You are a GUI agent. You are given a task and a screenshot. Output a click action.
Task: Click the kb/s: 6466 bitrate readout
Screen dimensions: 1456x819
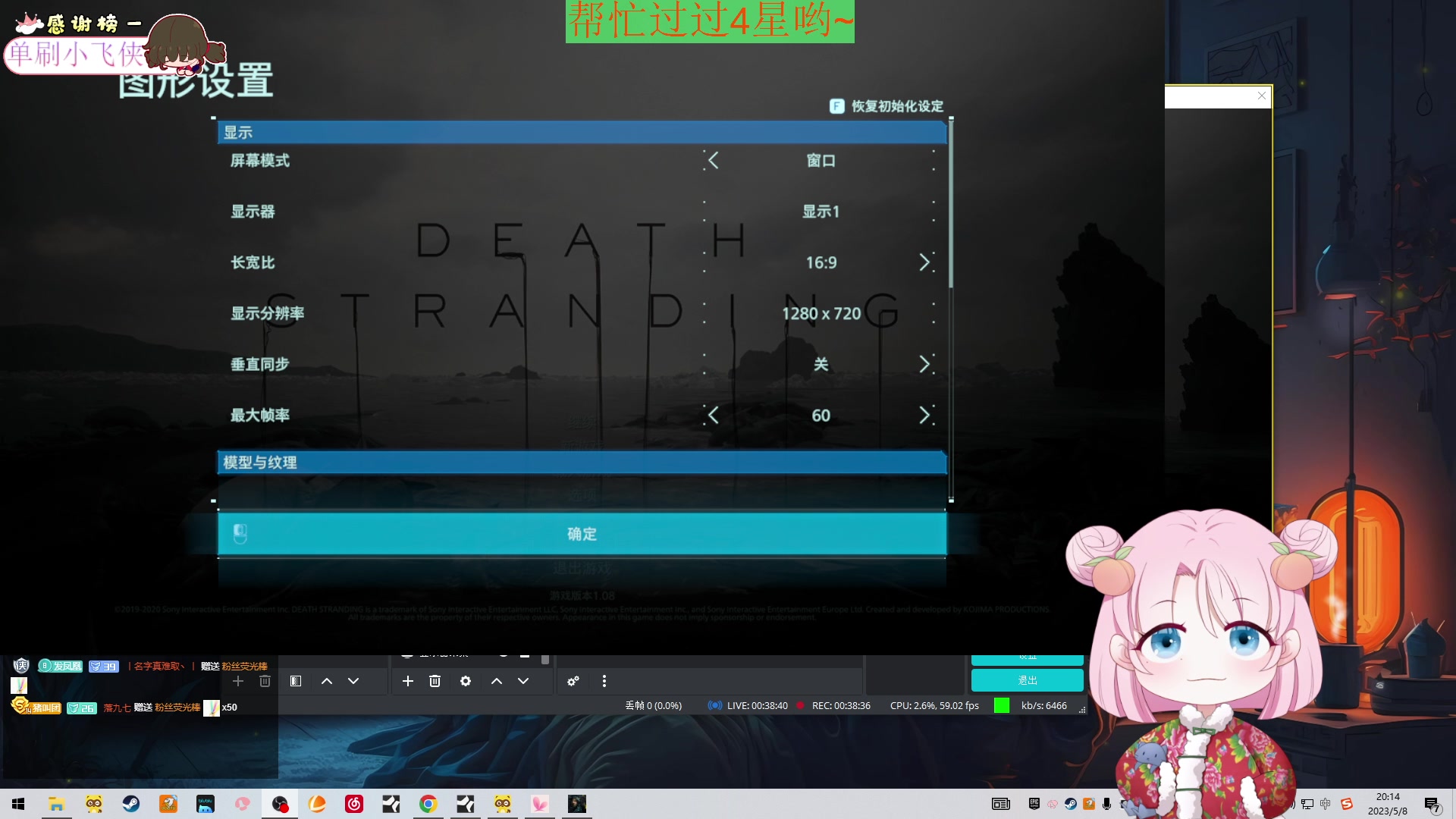(x=1043, y=705)
